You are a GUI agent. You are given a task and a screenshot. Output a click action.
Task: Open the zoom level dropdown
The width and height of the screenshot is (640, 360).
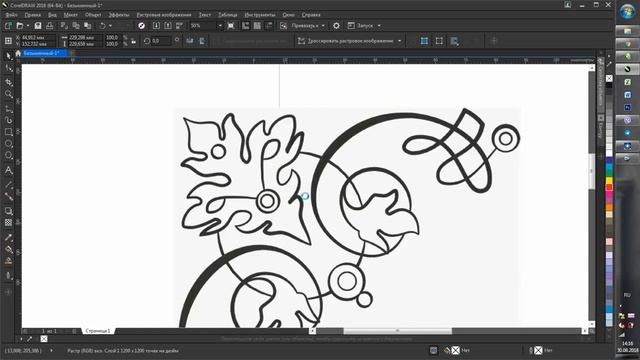point(220,26)
